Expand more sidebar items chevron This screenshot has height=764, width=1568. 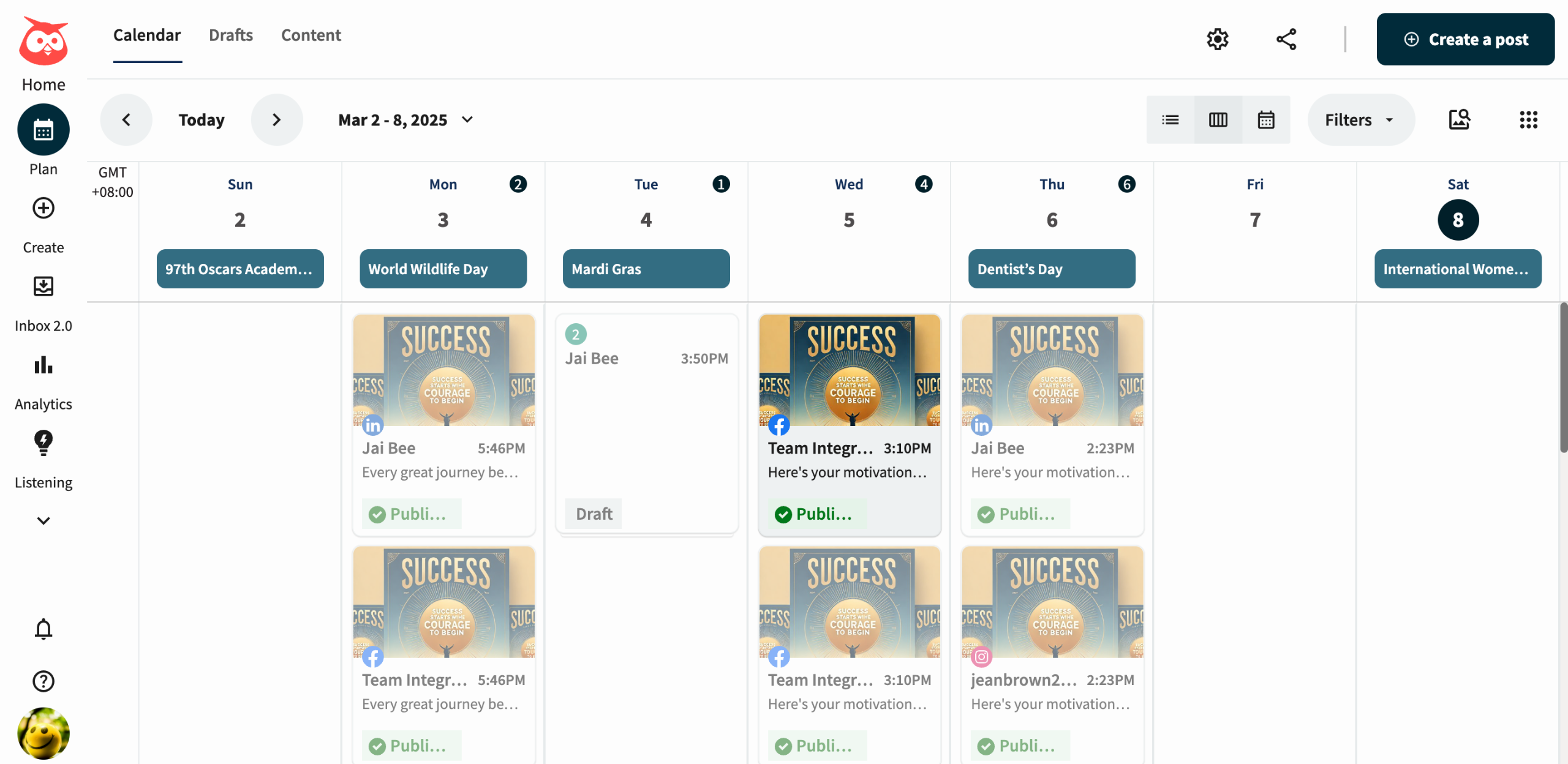pos(43,520)
